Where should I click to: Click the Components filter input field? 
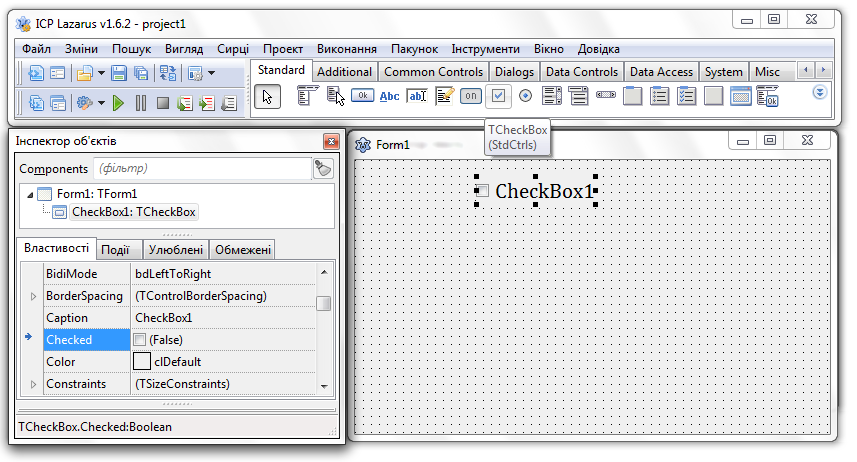(200, 169)
